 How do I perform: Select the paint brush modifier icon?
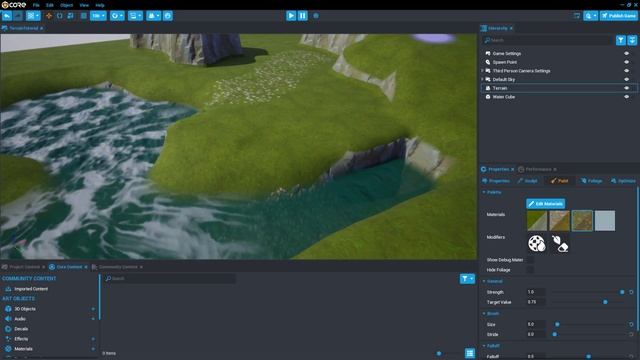[x=536, y=243]
